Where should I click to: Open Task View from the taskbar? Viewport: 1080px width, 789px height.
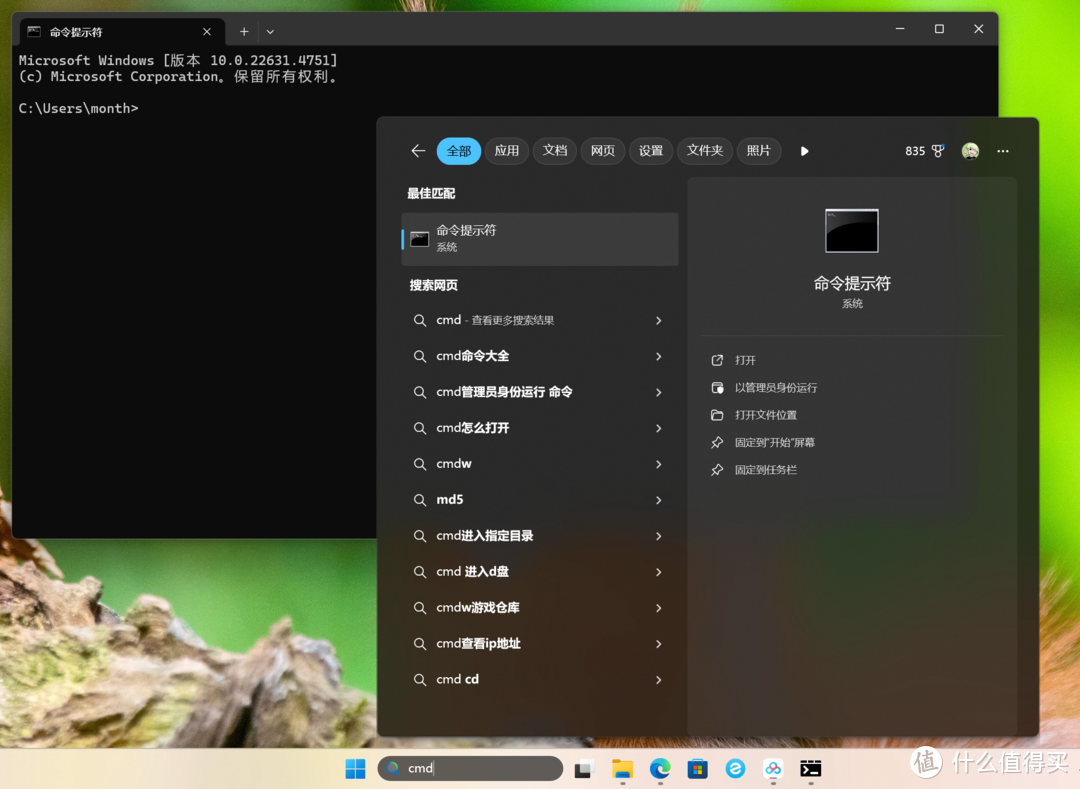pos(584,768)
